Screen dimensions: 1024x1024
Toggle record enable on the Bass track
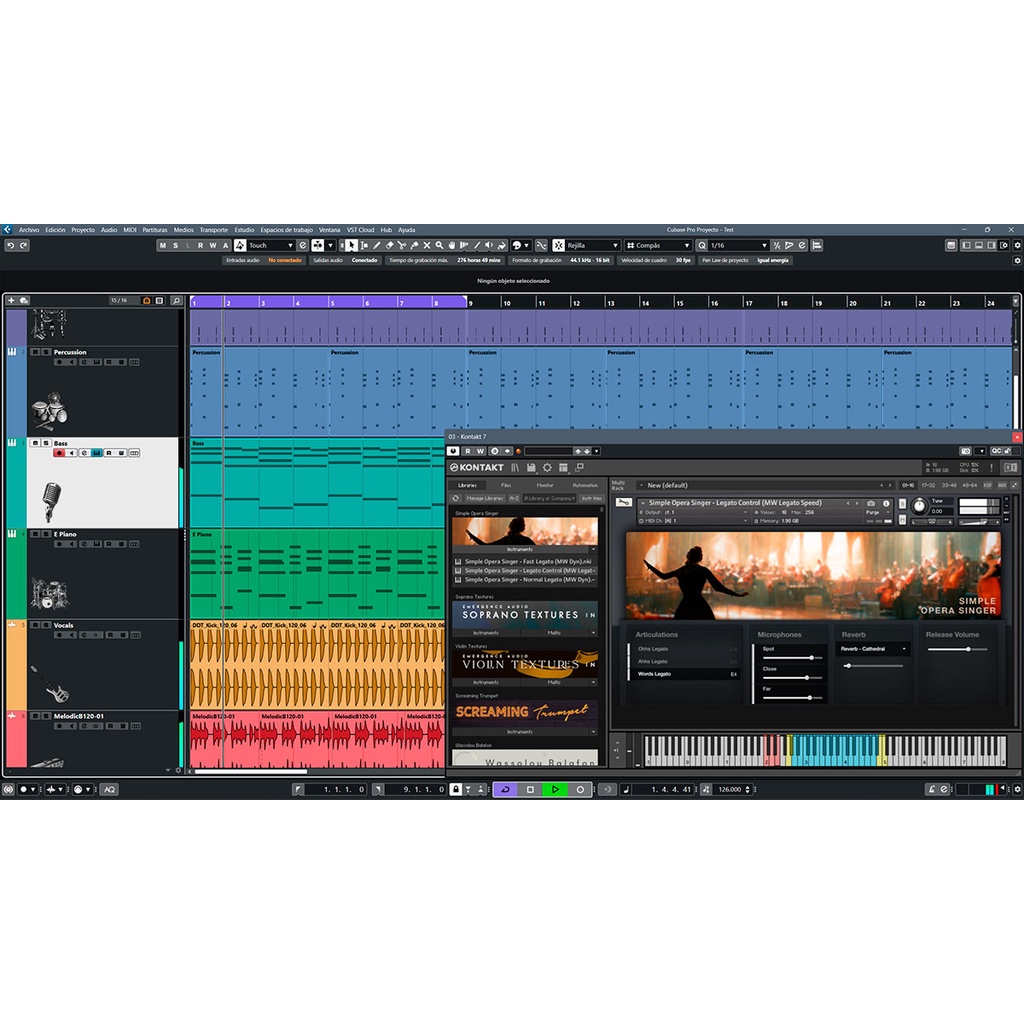[x=59, y=453]
